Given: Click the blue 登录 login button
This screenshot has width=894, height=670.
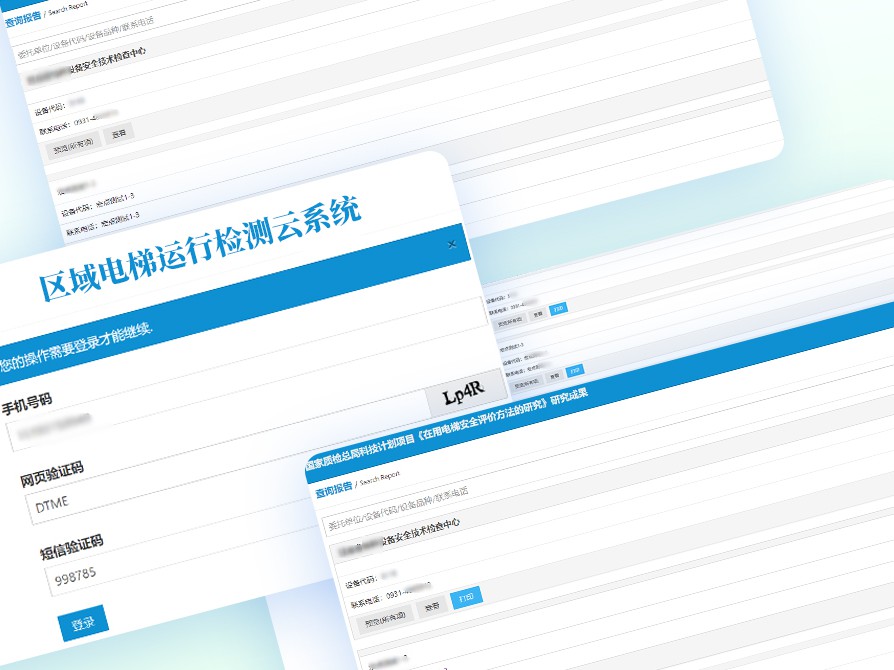Looking at the screenshot, I should (x=83, y=623).
